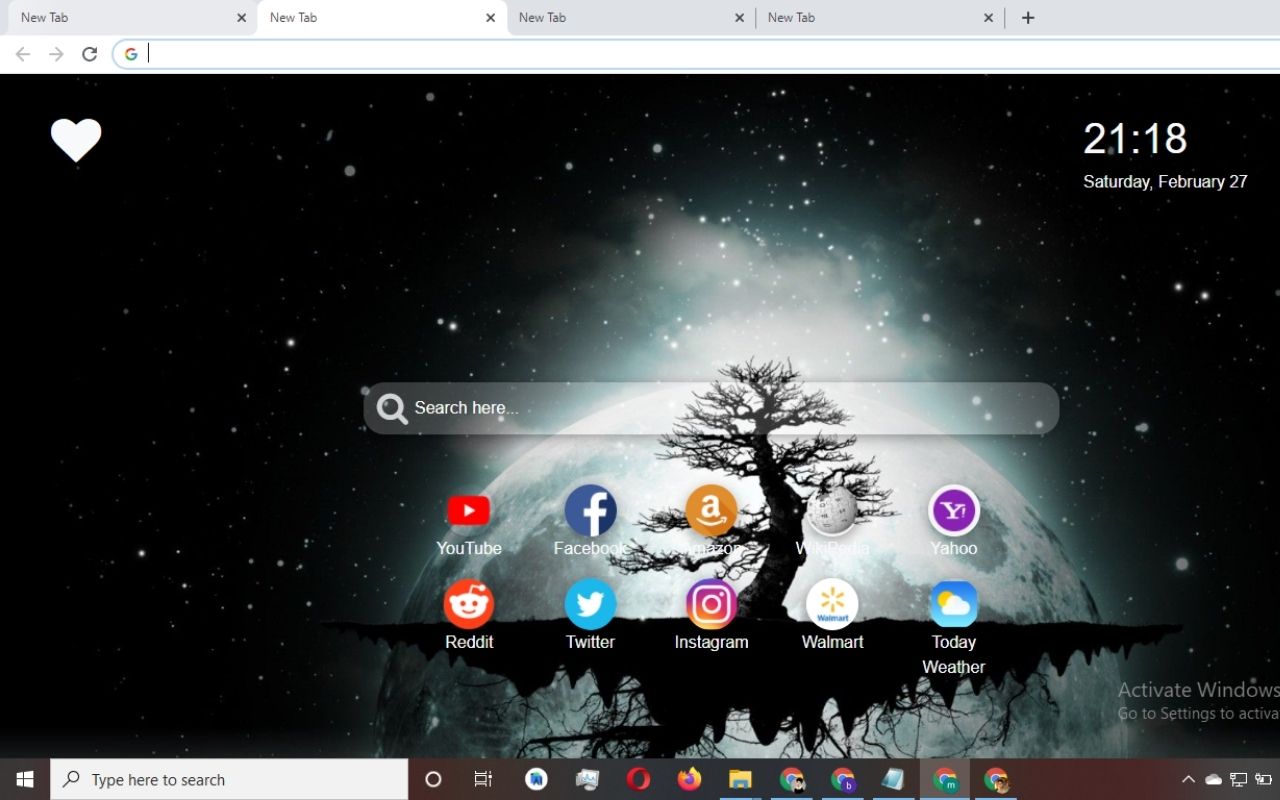Viewport: 1280px width, 800px height.
Task: Click the battery tray icon
Action: point(1264,779)
